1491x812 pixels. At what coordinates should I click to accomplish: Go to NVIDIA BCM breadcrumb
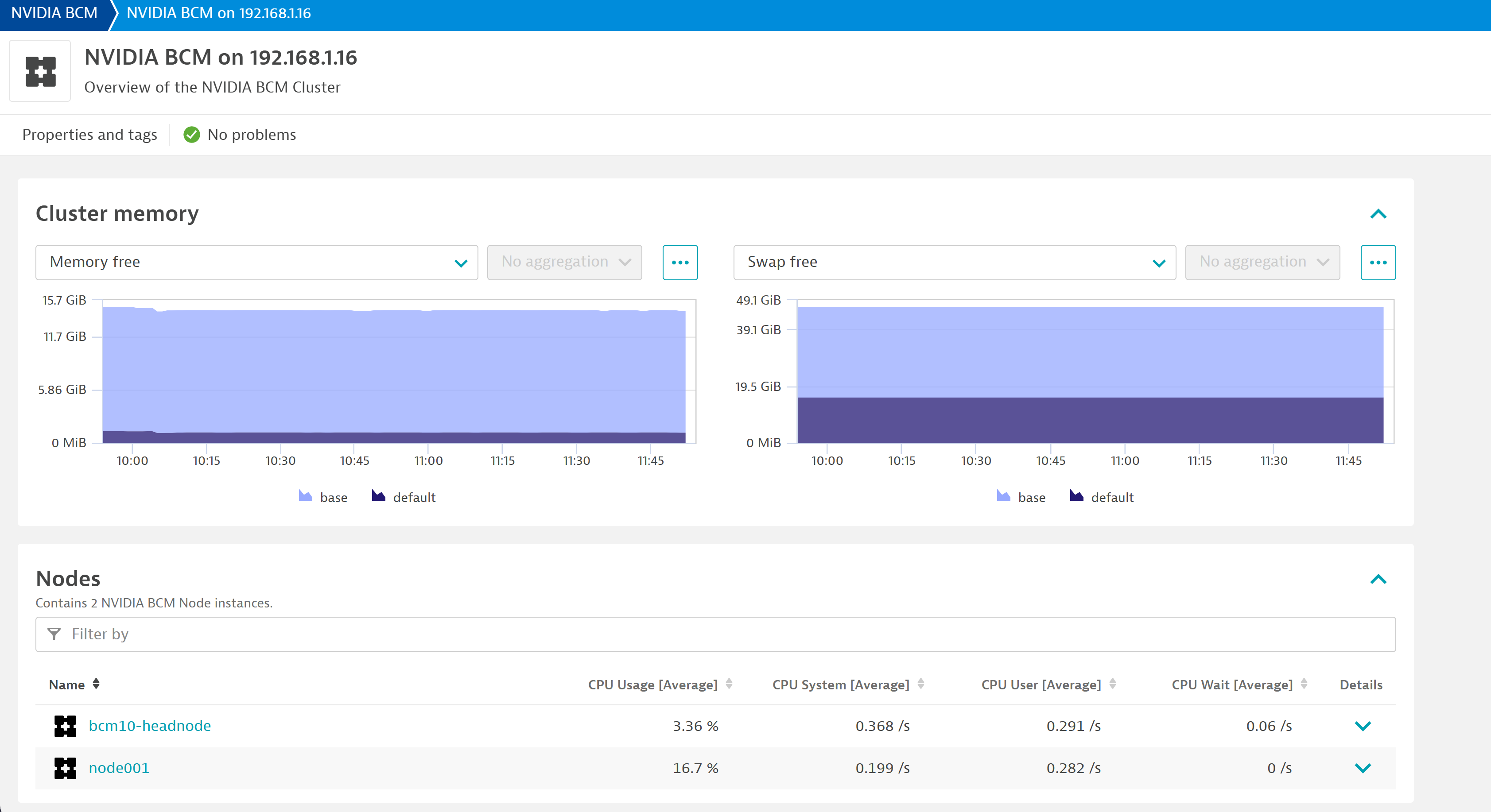click(54, 13)
